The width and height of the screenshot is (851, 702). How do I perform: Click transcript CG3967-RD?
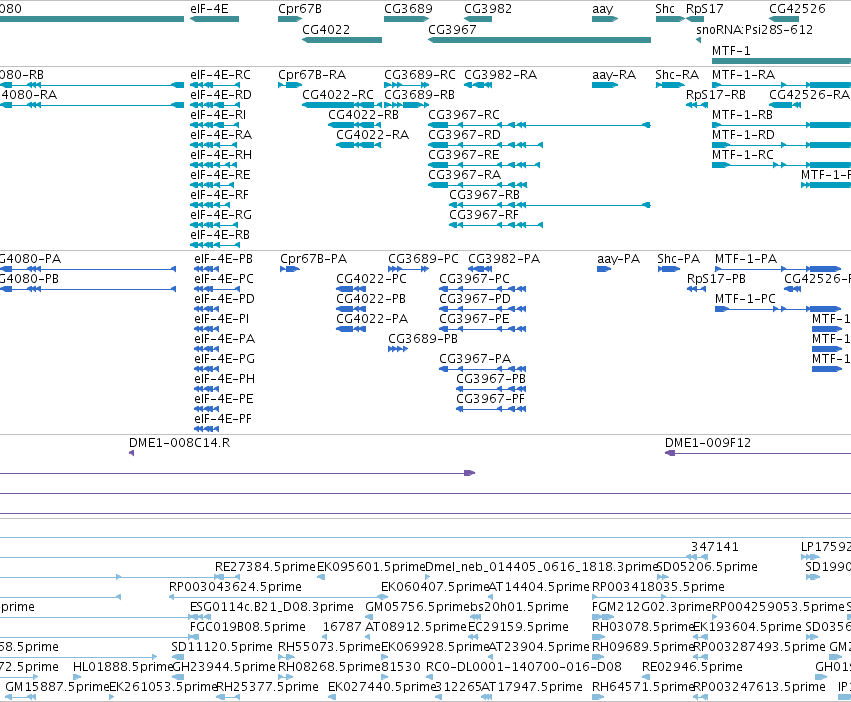click(x=464, y=135)
